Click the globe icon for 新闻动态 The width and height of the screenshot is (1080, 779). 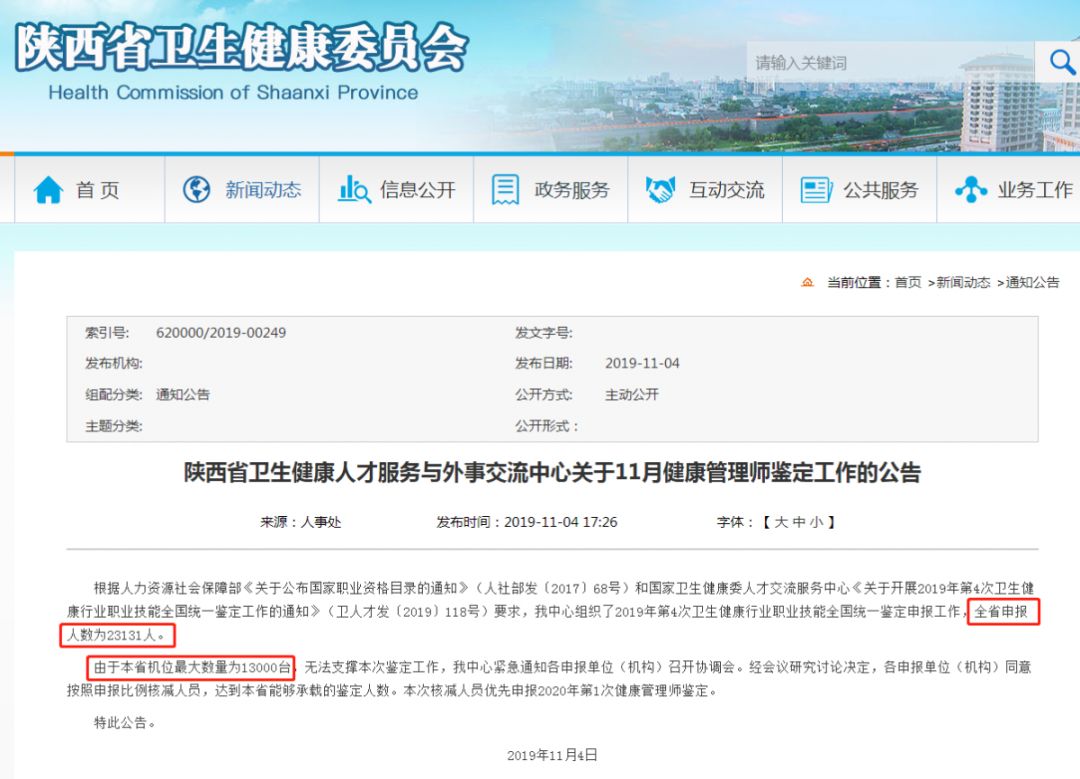(196, 189)
